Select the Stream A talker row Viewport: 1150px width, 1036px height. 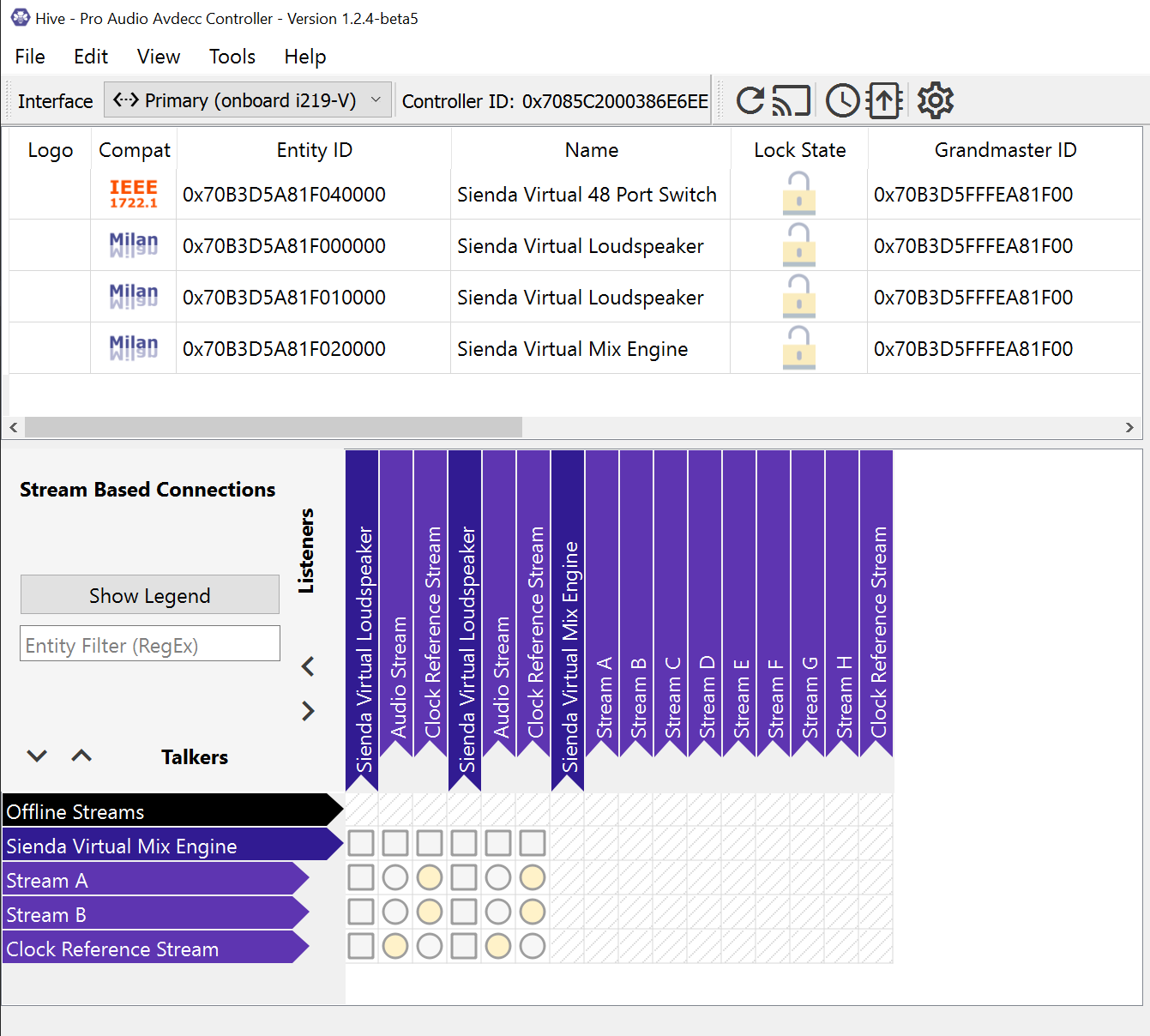point(154,879)
